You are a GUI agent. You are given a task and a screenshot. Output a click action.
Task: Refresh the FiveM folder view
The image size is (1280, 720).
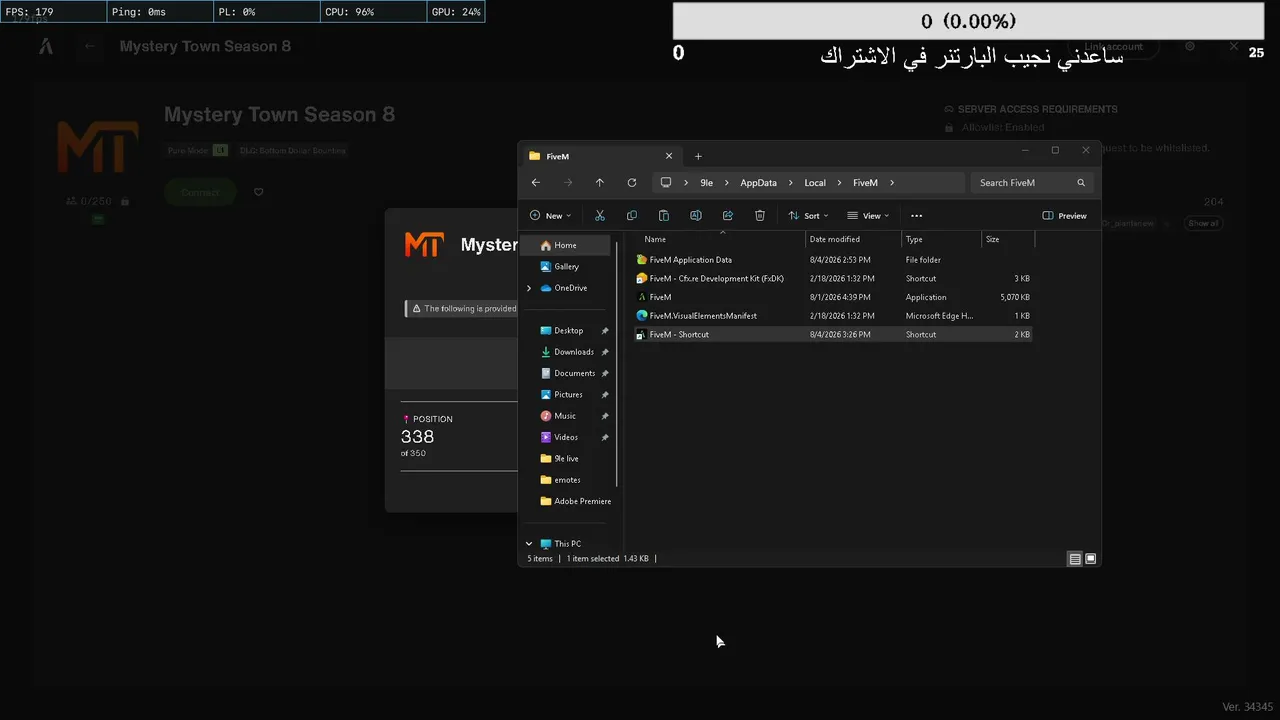(632, 183)
